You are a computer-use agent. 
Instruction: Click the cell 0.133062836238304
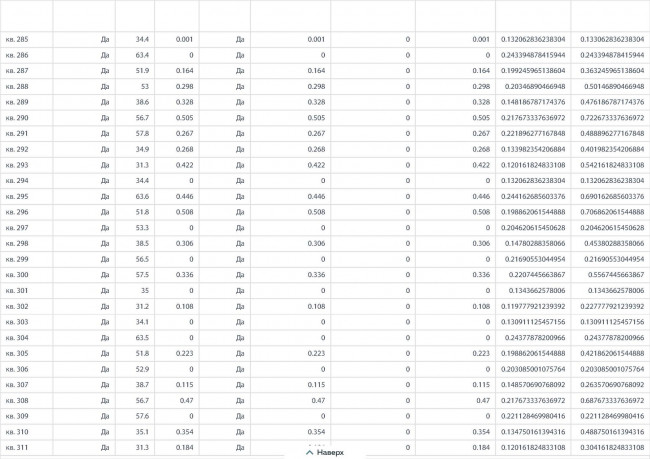612,39
